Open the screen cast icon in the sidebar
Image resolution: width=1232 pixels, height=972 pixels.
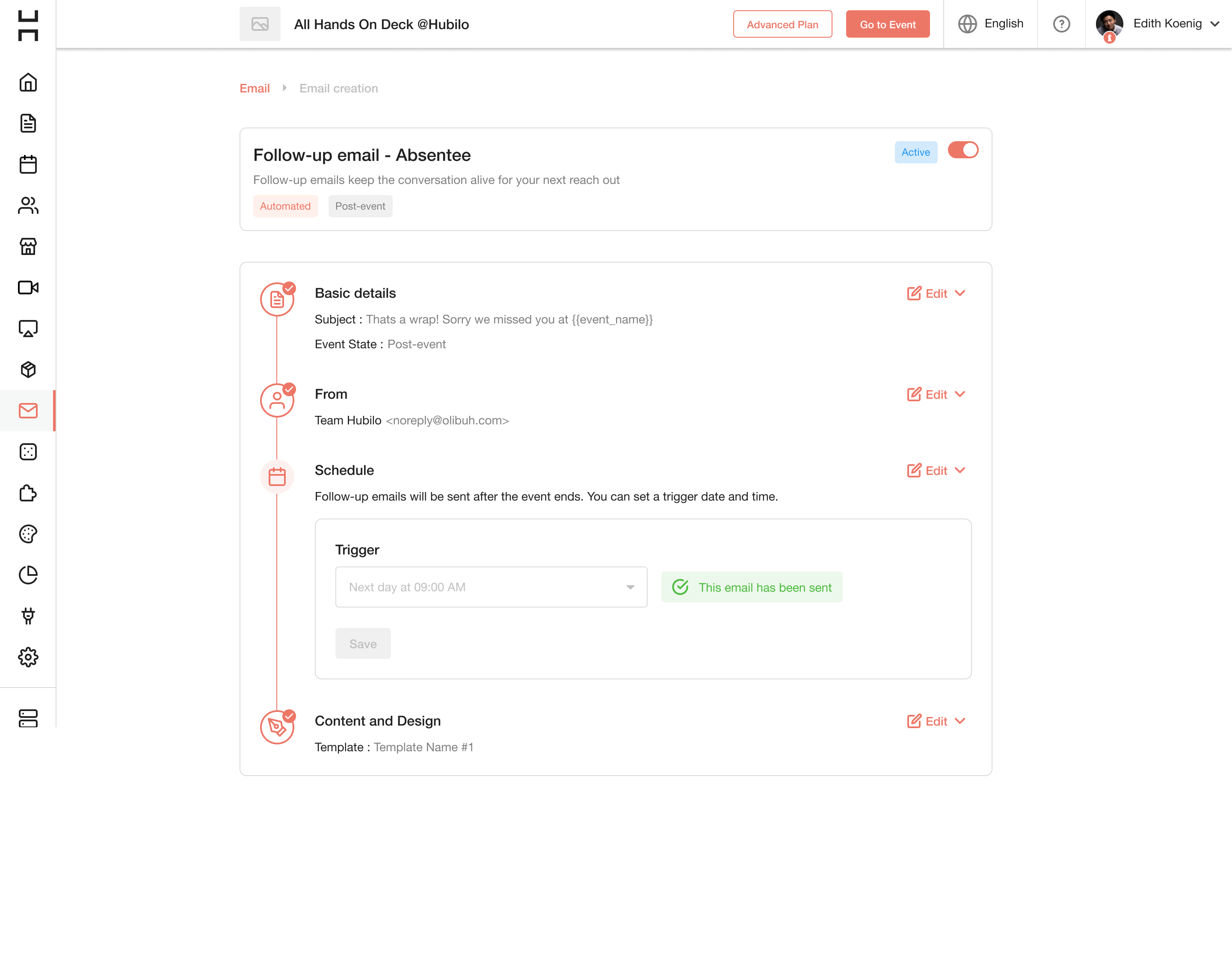pos(28,329)
